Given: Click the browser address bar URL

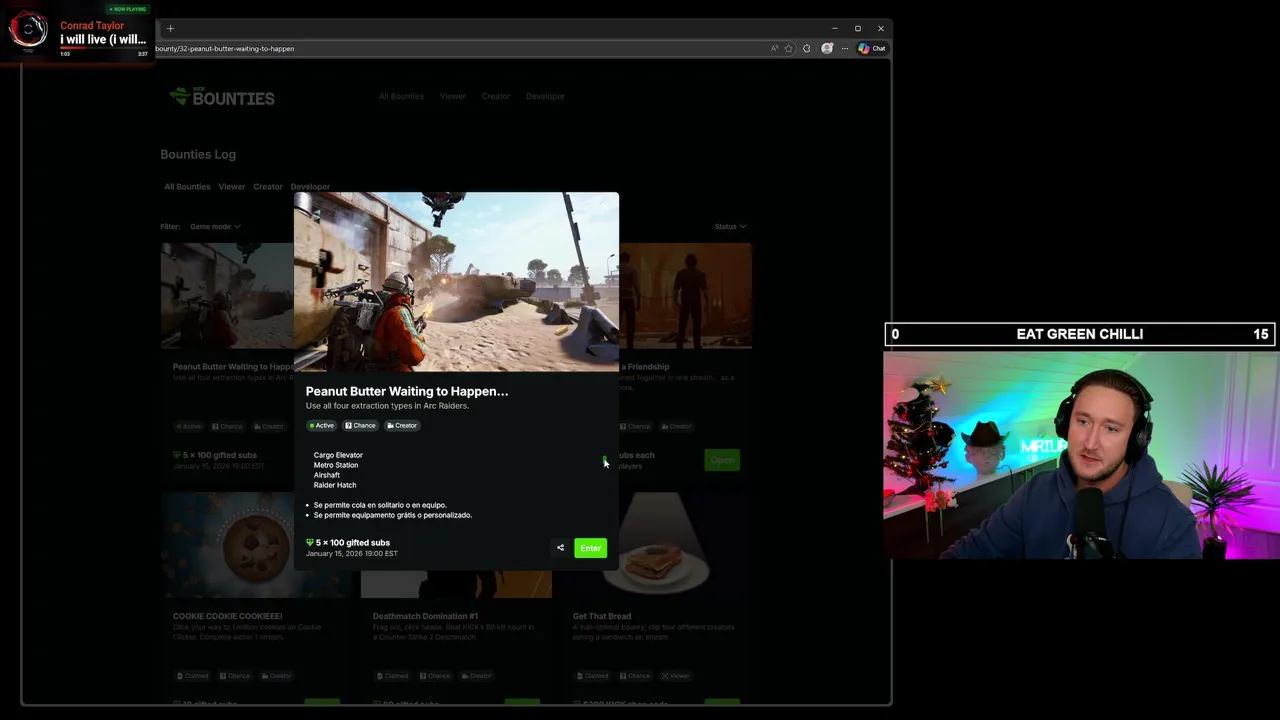Looking at the screenshot, I should (x=225, y=48).
